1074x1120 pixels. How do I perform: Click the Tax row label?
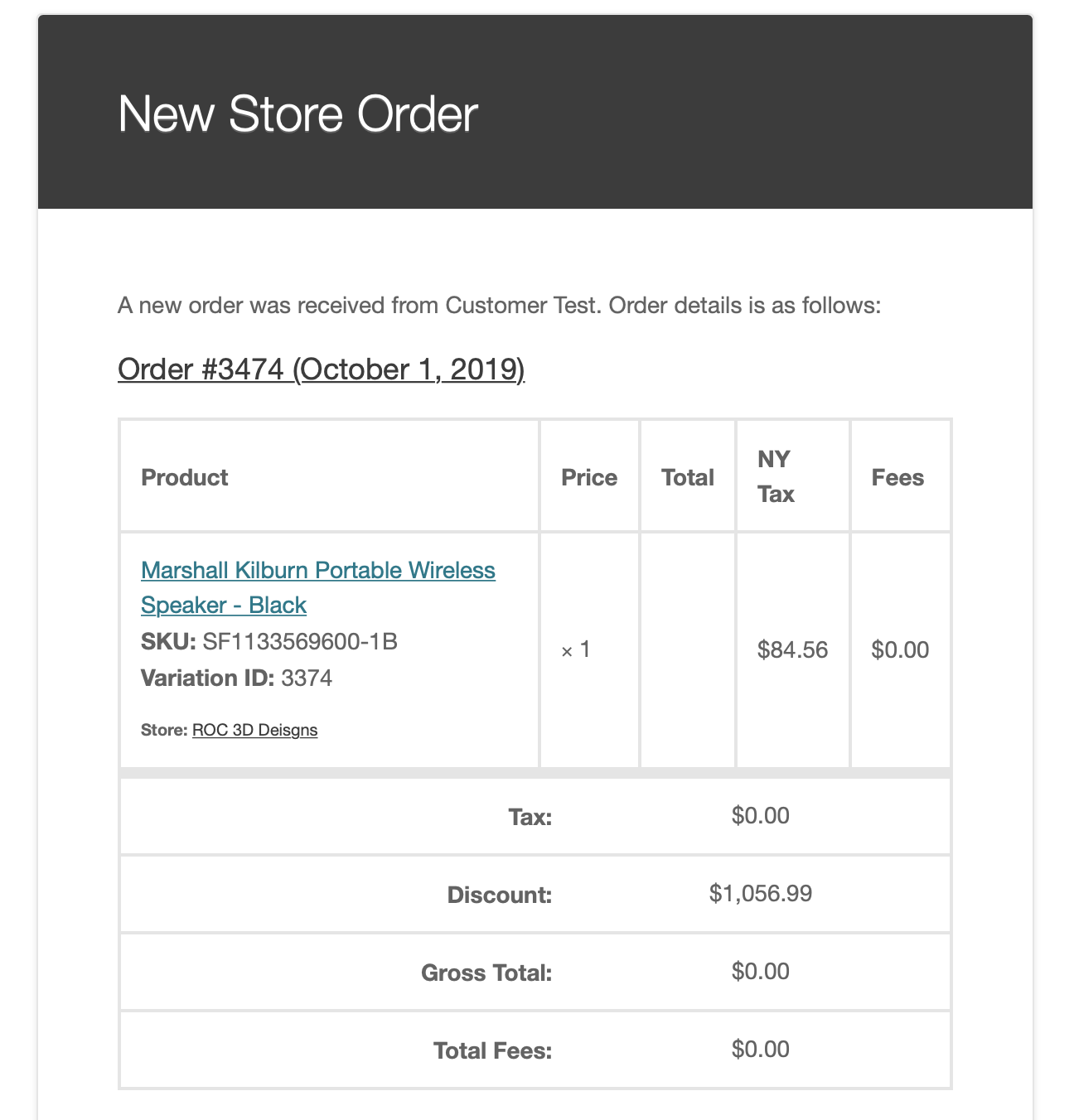click(530, 817)
